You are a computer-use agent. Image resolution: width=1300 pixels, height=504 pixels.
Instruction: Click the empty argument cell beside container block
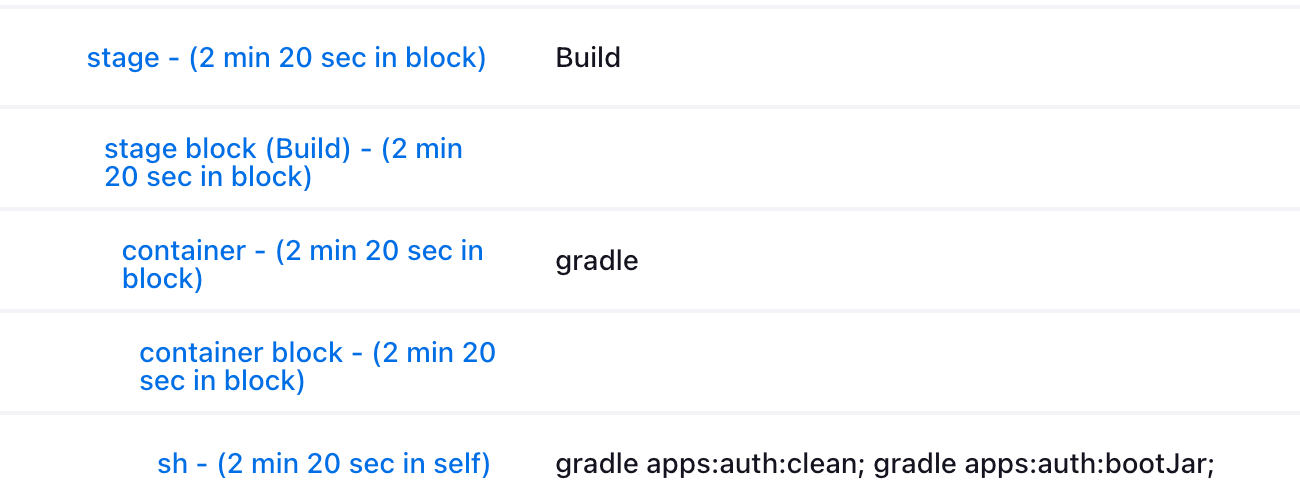[900, 363]
